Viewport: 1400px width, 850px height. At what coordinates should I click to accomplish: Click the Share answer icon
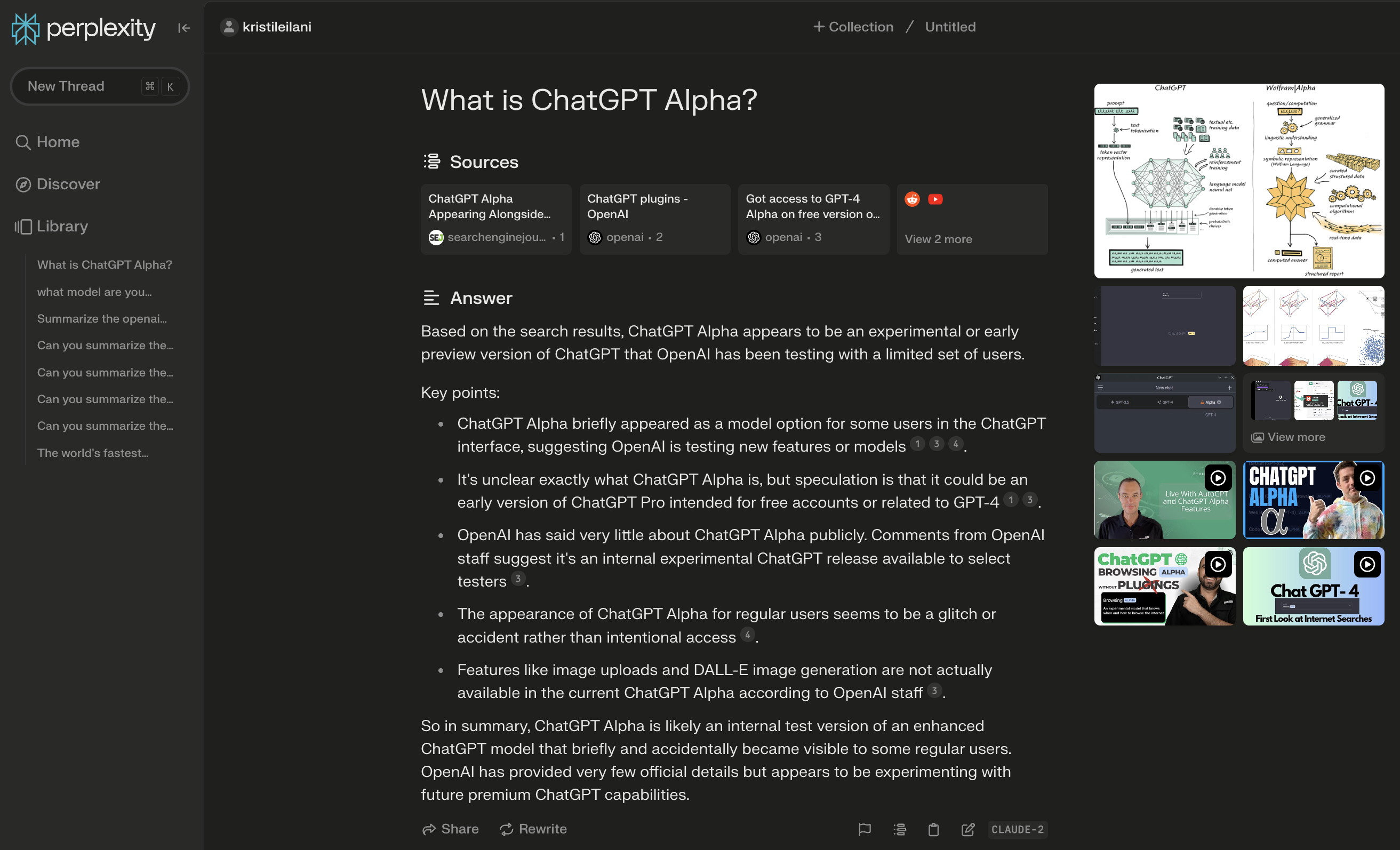tap(428, 829)
